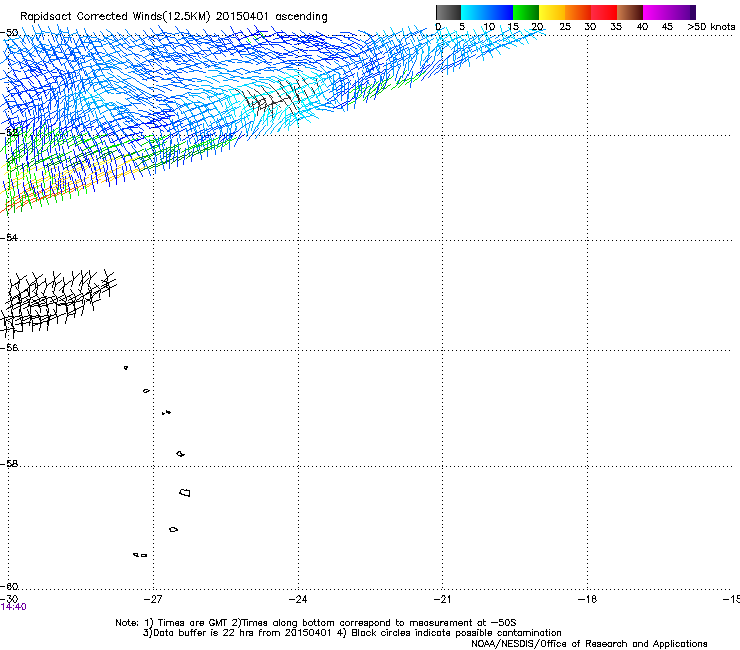This screenshot has height=650, width=740.
Task: Click the orange 25-30 knots color swatch
Action: click(x=578, y=12)
